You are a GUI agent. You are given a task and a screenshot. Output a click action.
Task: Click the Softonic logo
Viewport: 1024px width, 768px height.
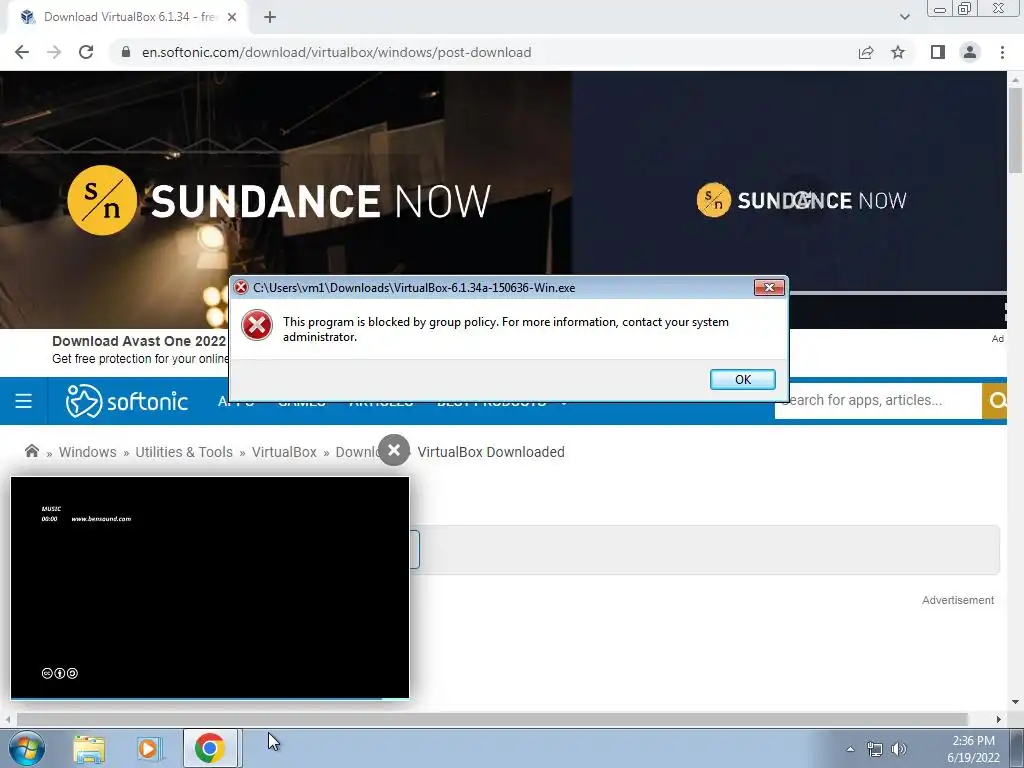[x=127, y=400]
